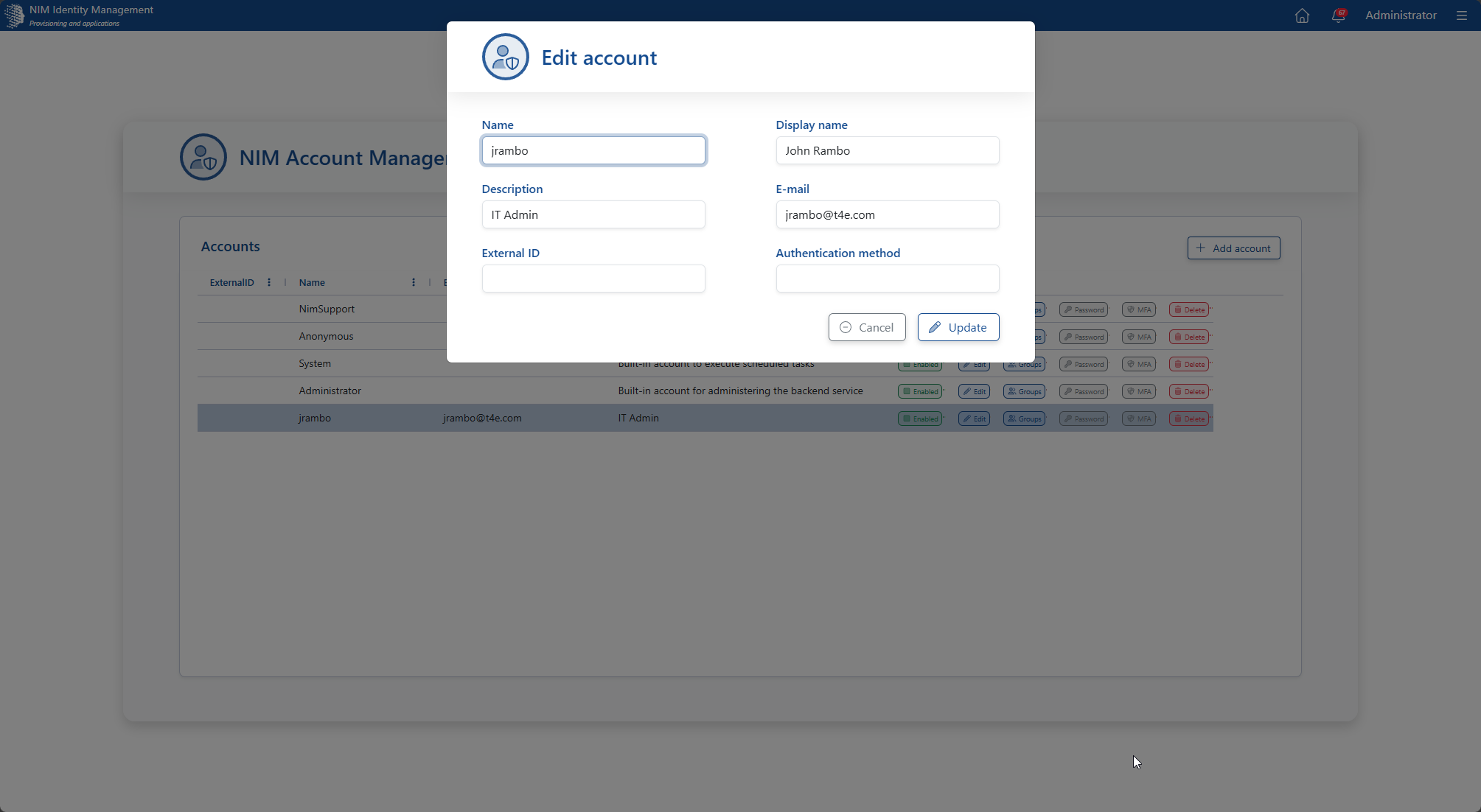Open the hamburger menu in header

pyautogui.click(x=1461, y=15)
